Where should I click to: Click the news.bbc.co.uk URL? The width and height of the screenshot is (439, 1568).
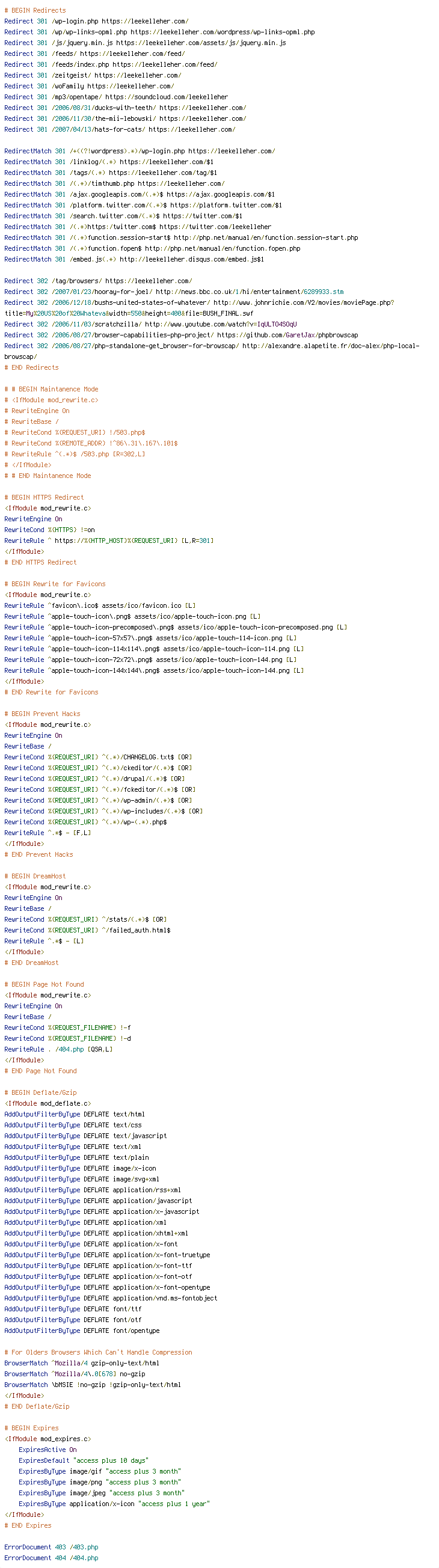click(x=250, y=292)
